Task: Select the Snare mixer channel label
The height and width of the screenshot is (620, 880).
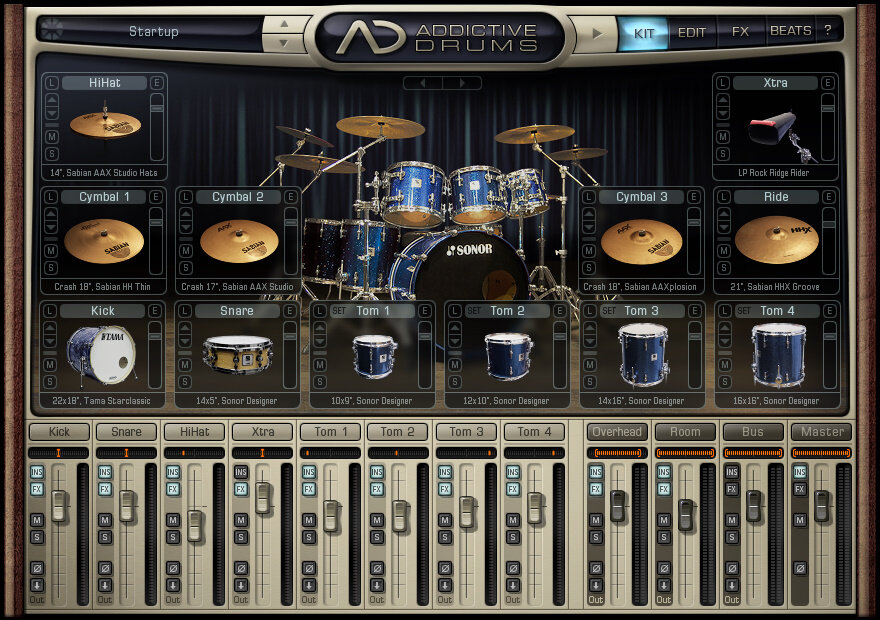Action: pyautogui.click(x=126, y=431)
